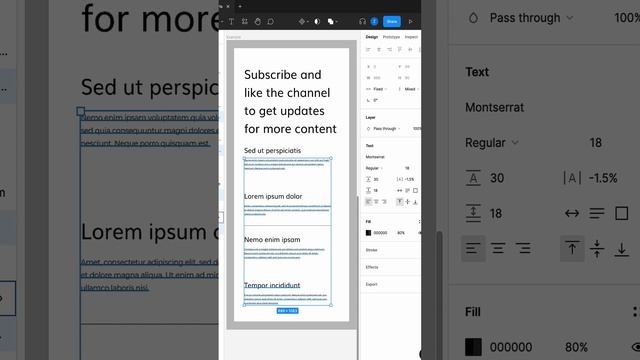This screenshot has height=360, width=640.
Task: Enable enlarged auto width double-arrow option
Action: click(572, 213)
